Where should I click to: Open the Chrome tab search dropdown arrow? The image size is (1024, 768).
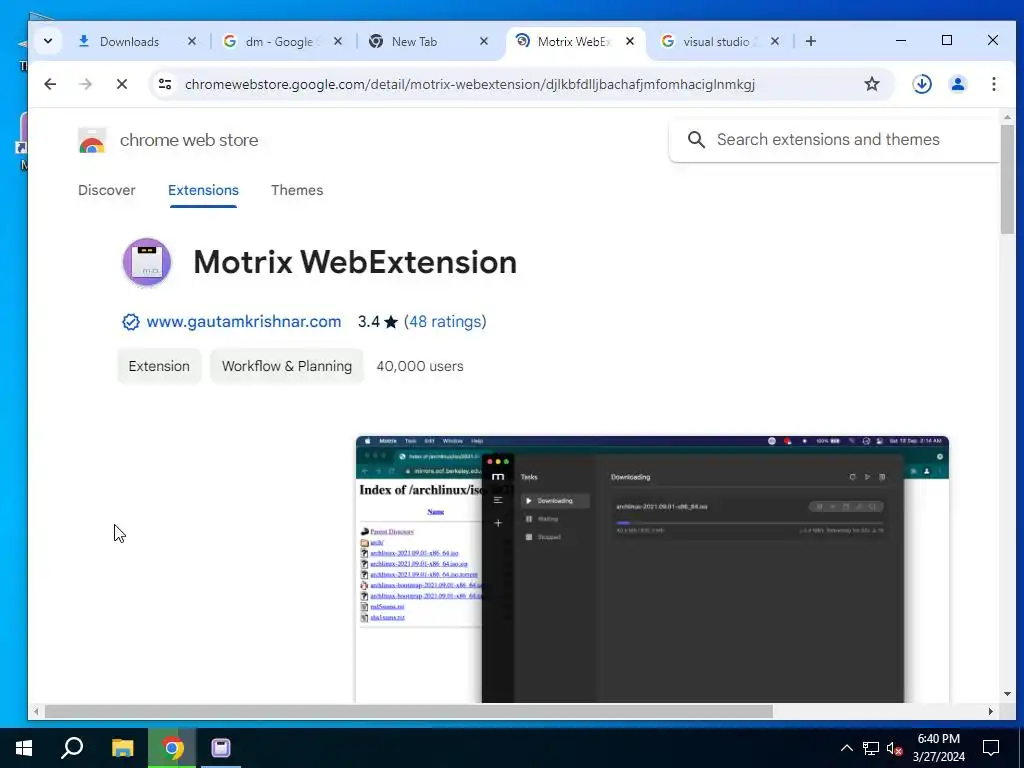point(48,41)
